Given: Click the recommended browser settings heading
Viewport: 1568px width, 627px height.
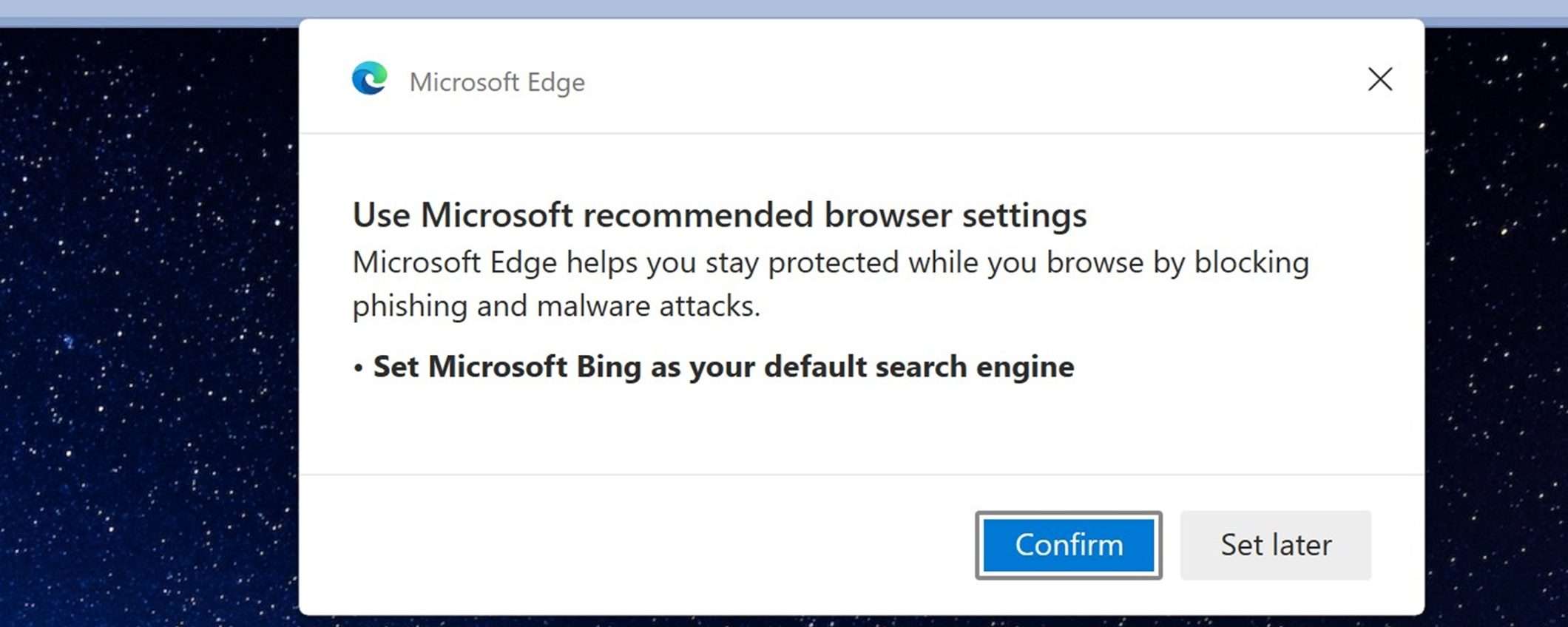Looking at the screenshot, I should pos(719,215).
